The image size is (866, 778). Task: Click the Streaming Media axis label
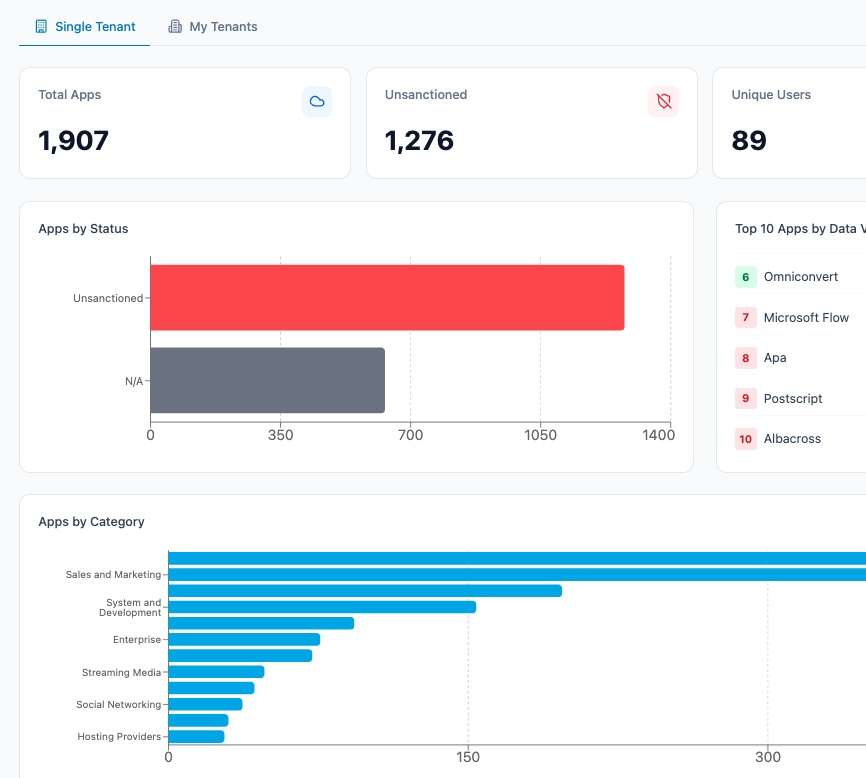tap(122, 673)
